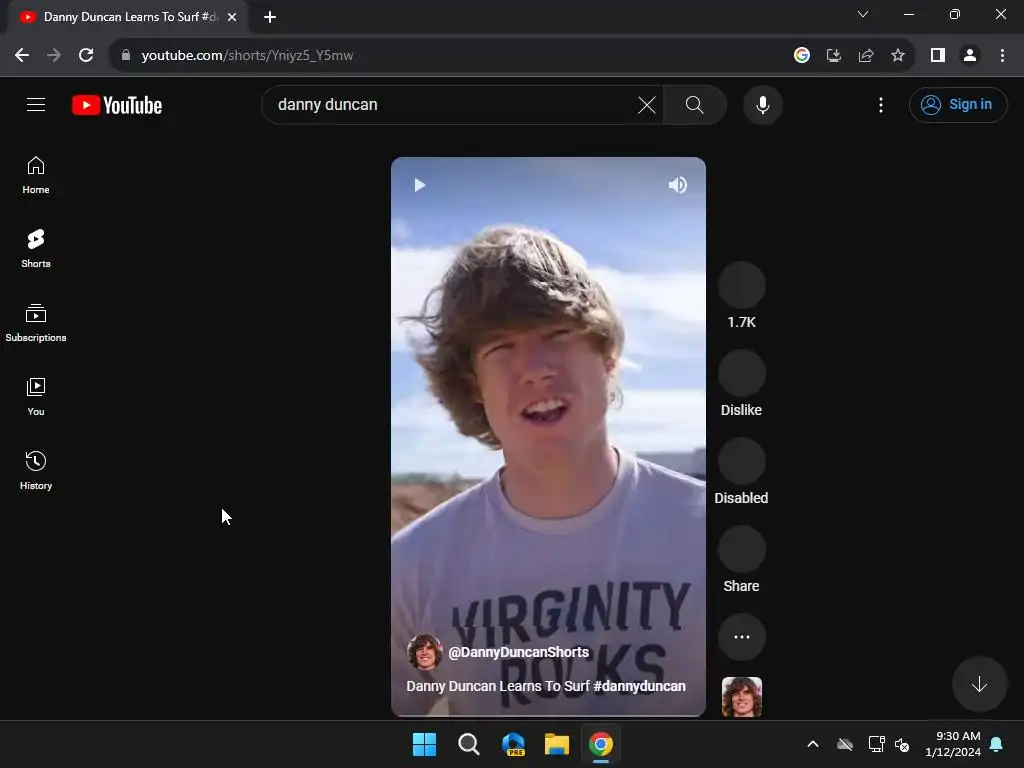This screenshot has width=1024, height=768.
Task: Clear the search text with the X
Action: (647, 104)
